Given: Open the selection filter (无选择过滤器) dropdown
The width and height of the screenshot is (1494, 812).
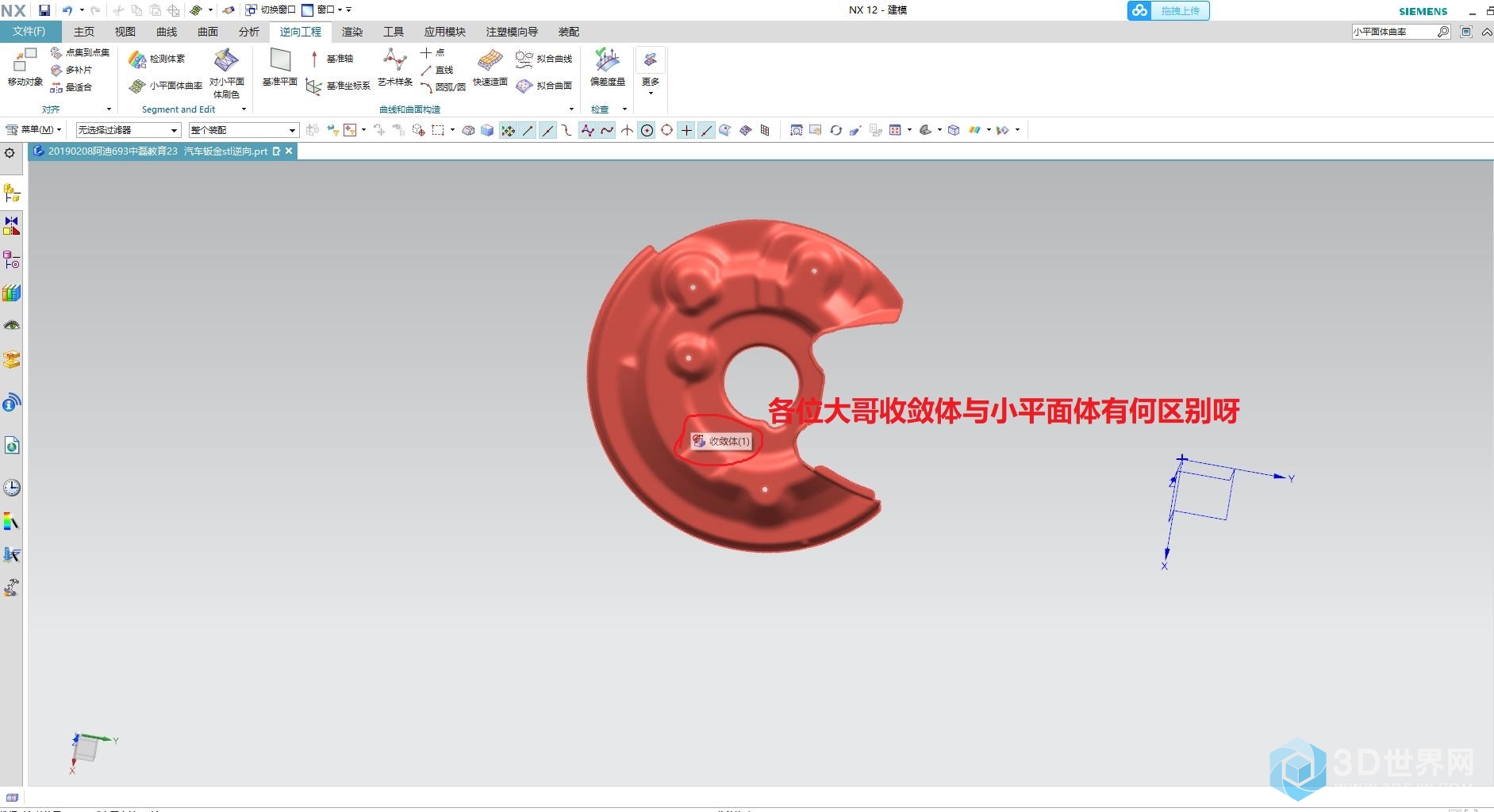Looking at the screenshot, I should pyautogui.click(x=129, y=130).
